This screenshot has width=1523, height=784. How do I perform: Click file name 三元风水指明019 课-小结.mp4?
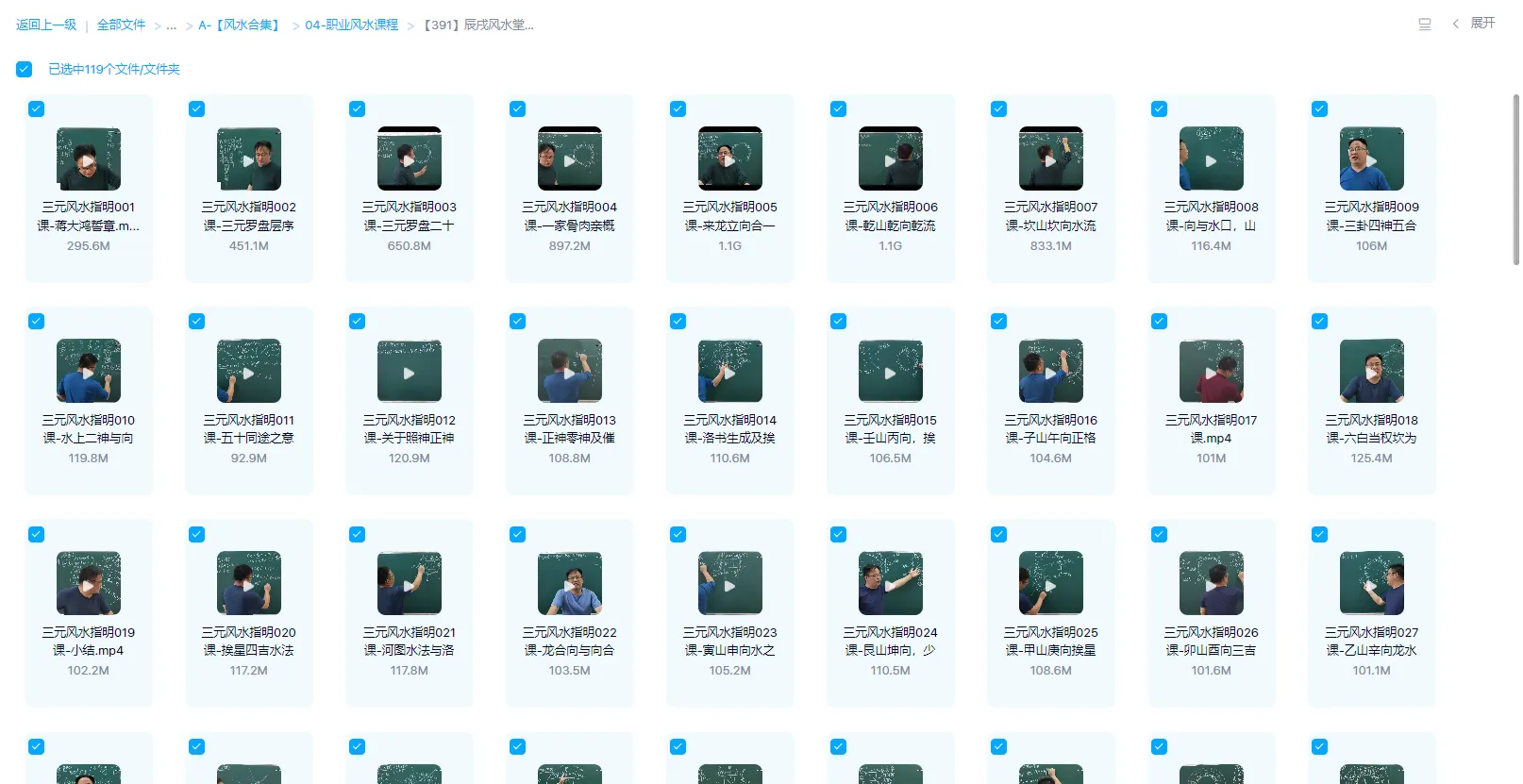[x=89, y=642]
